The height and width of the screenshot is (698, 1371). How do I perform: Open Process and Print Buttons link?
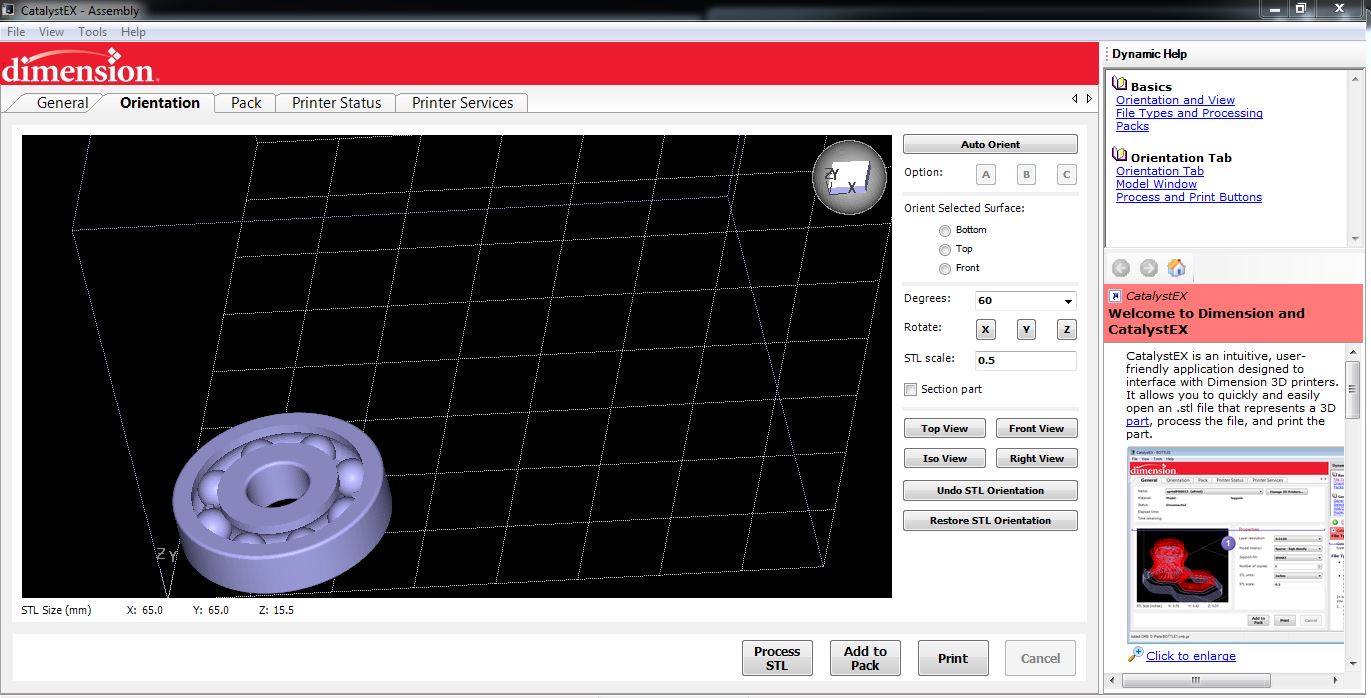click(x=1189, y=197)
